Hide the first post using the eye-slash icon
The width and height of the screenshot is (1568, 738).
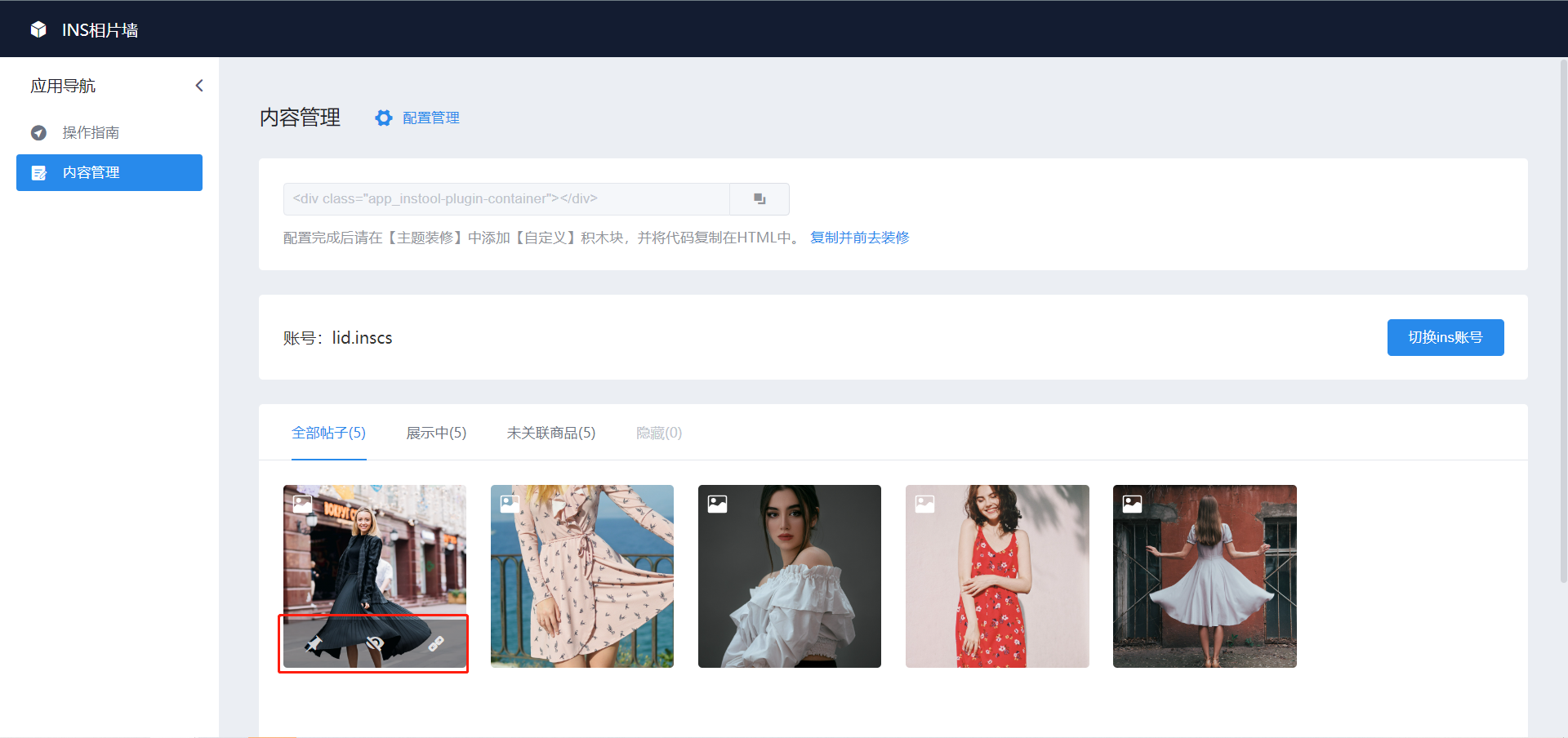pos(375,643)
